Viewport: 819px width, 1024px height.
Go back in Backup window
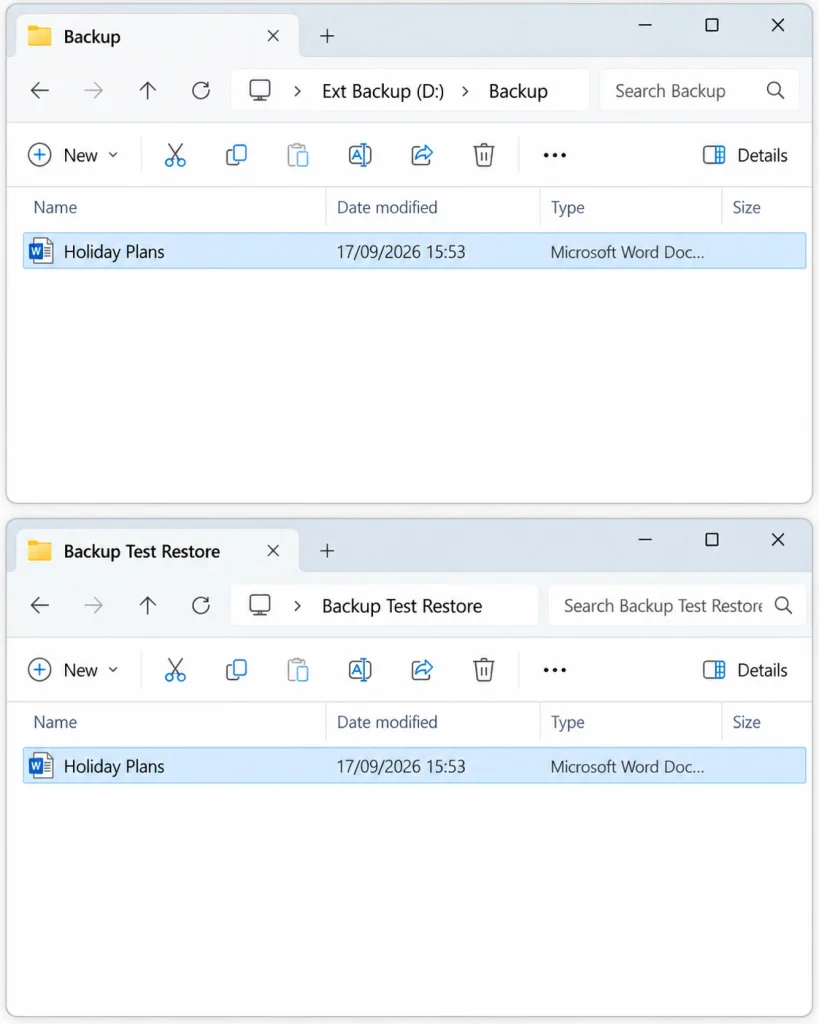(40, 90)
